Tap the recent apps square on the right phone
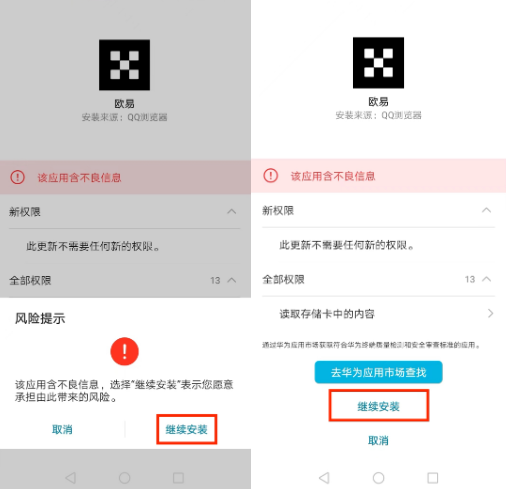The width and height of the screenshot is (512, 489). coord(433,478)
